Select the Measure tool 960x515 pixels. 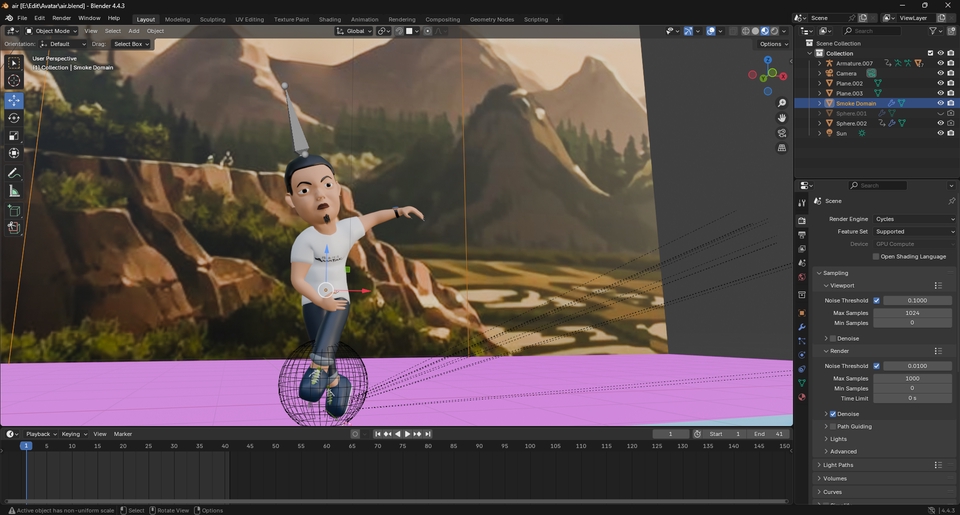[14, 191]
